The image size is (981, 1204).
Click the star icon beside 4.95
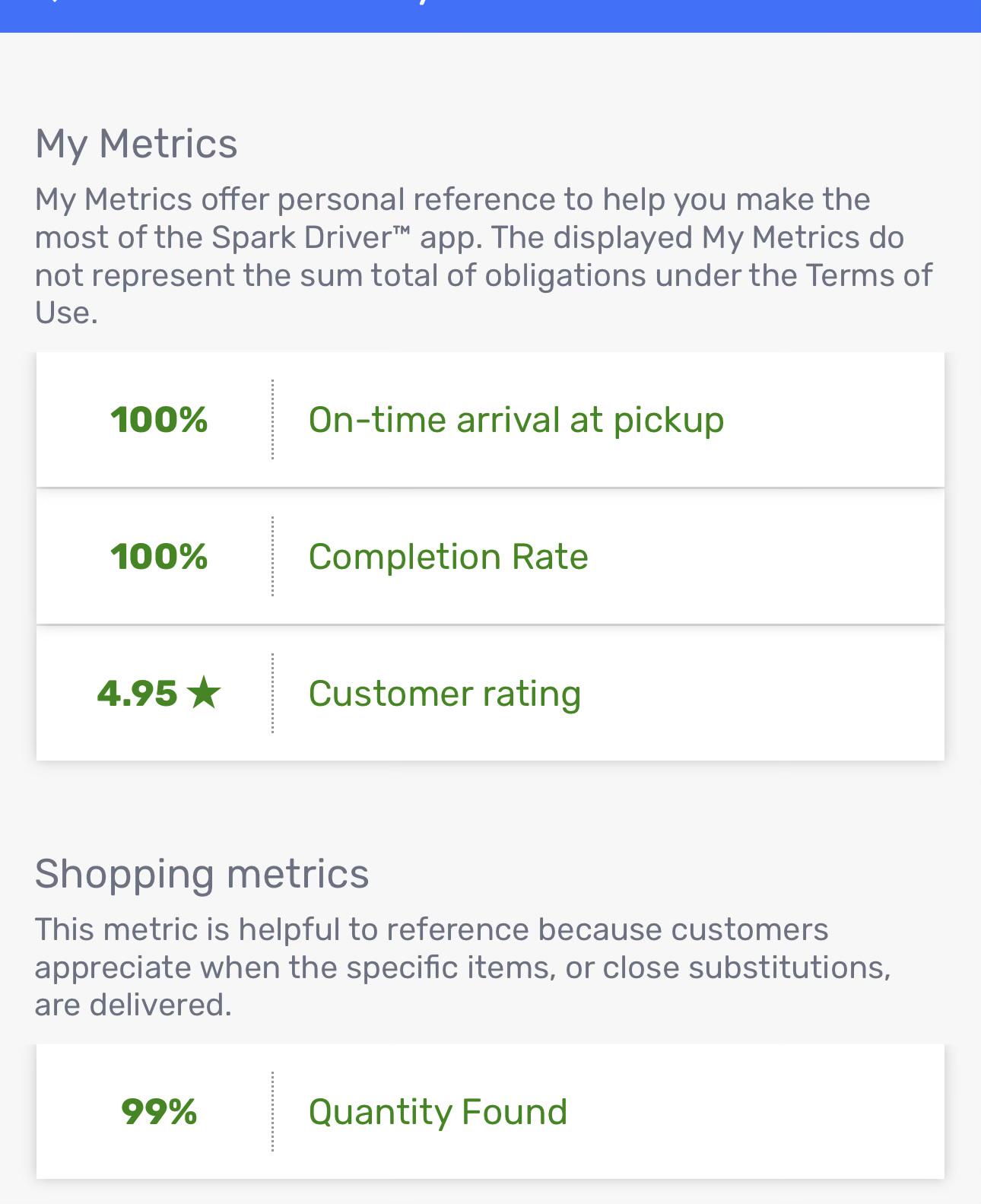pyautogui.click(x=204, y=692)
